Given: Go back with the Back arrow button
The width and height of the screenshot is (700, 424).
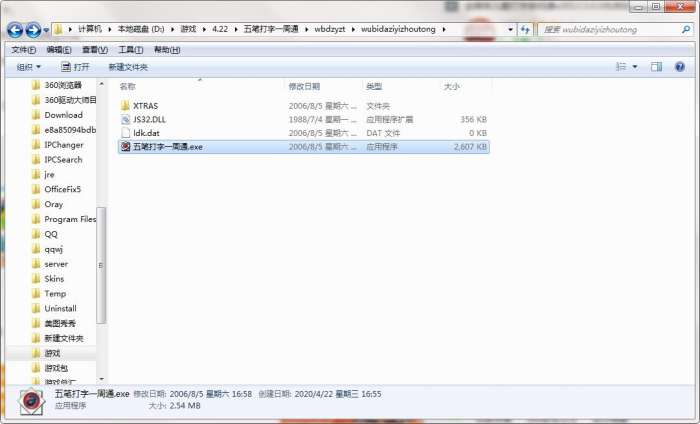Looking at the screenshot, I should [15, 30].
